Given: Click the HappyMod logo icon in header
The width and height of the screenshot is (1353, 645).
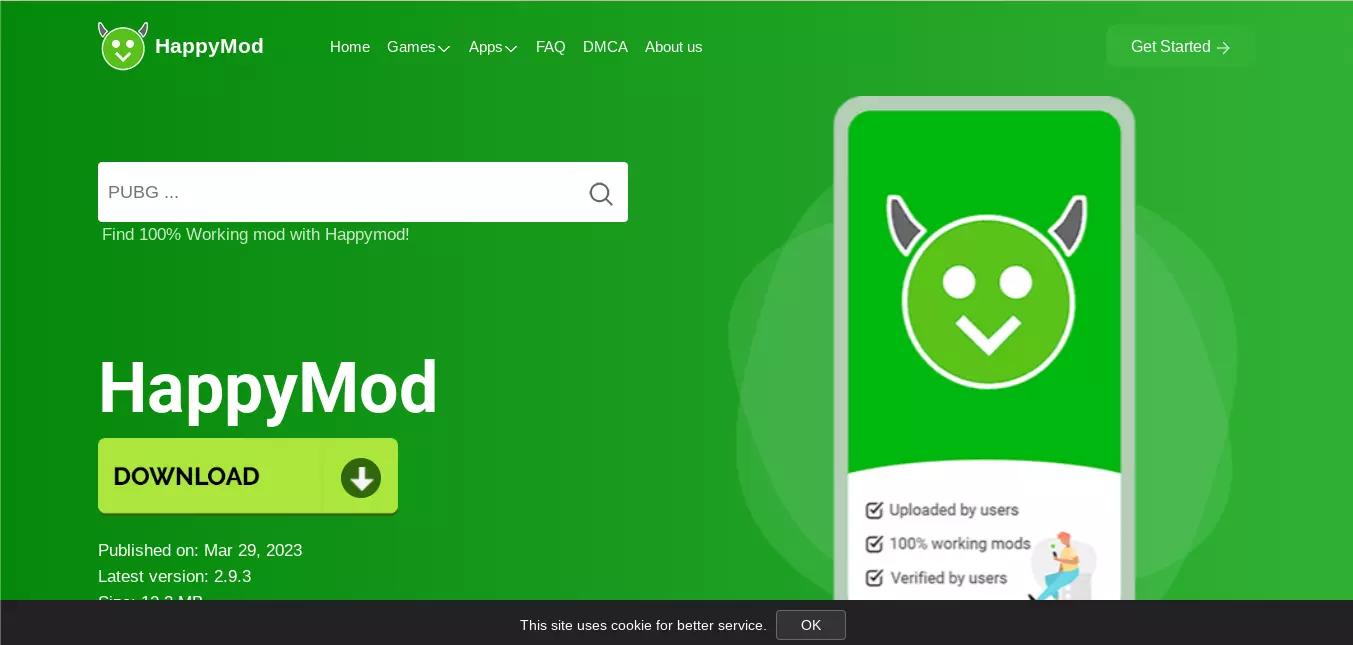Looking at the screenshot, I should pos(123,46).
